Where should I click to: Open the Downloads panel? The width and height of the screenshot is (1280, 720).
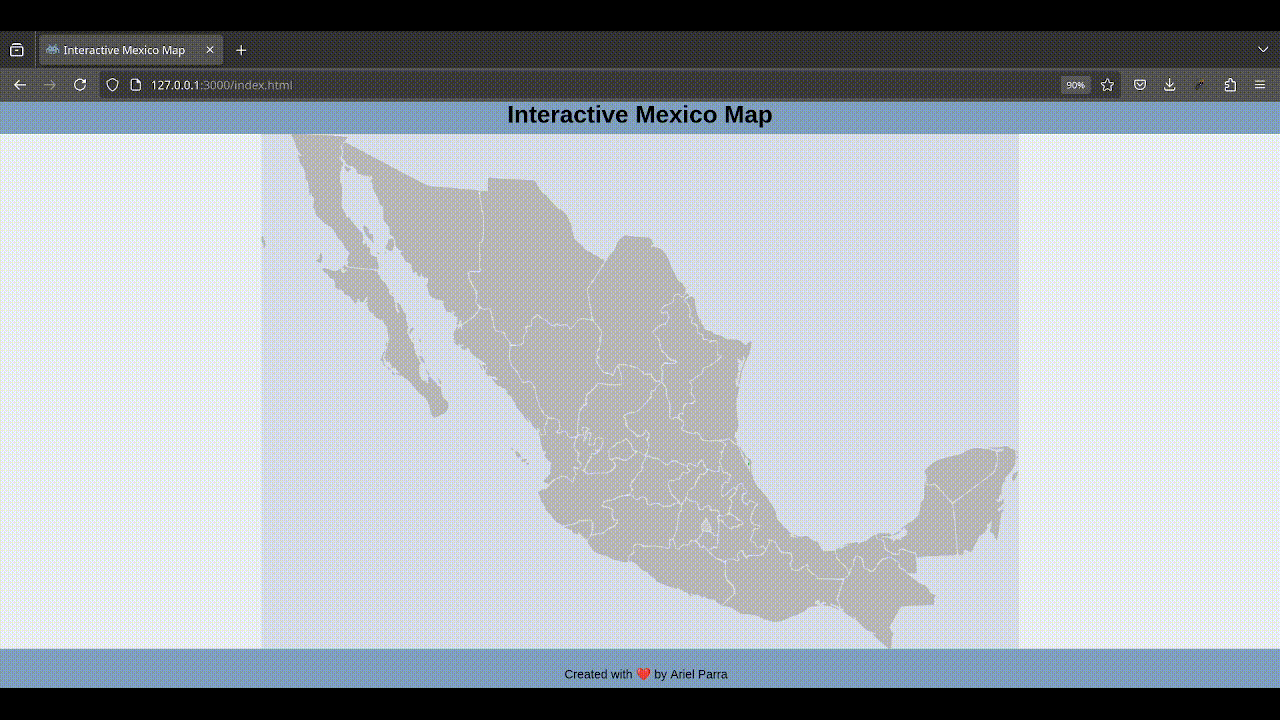(1169, 85)
